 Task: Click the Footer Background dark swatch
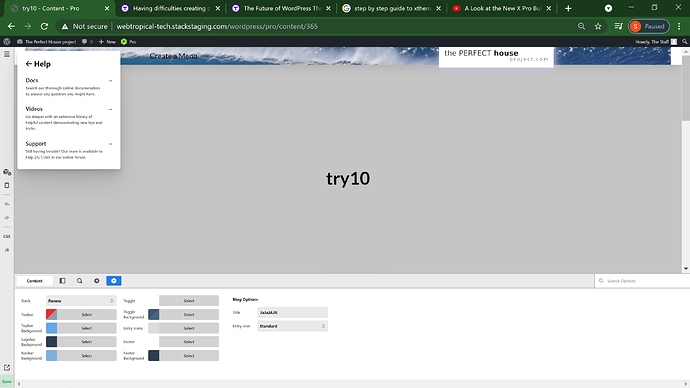(154, 355)
